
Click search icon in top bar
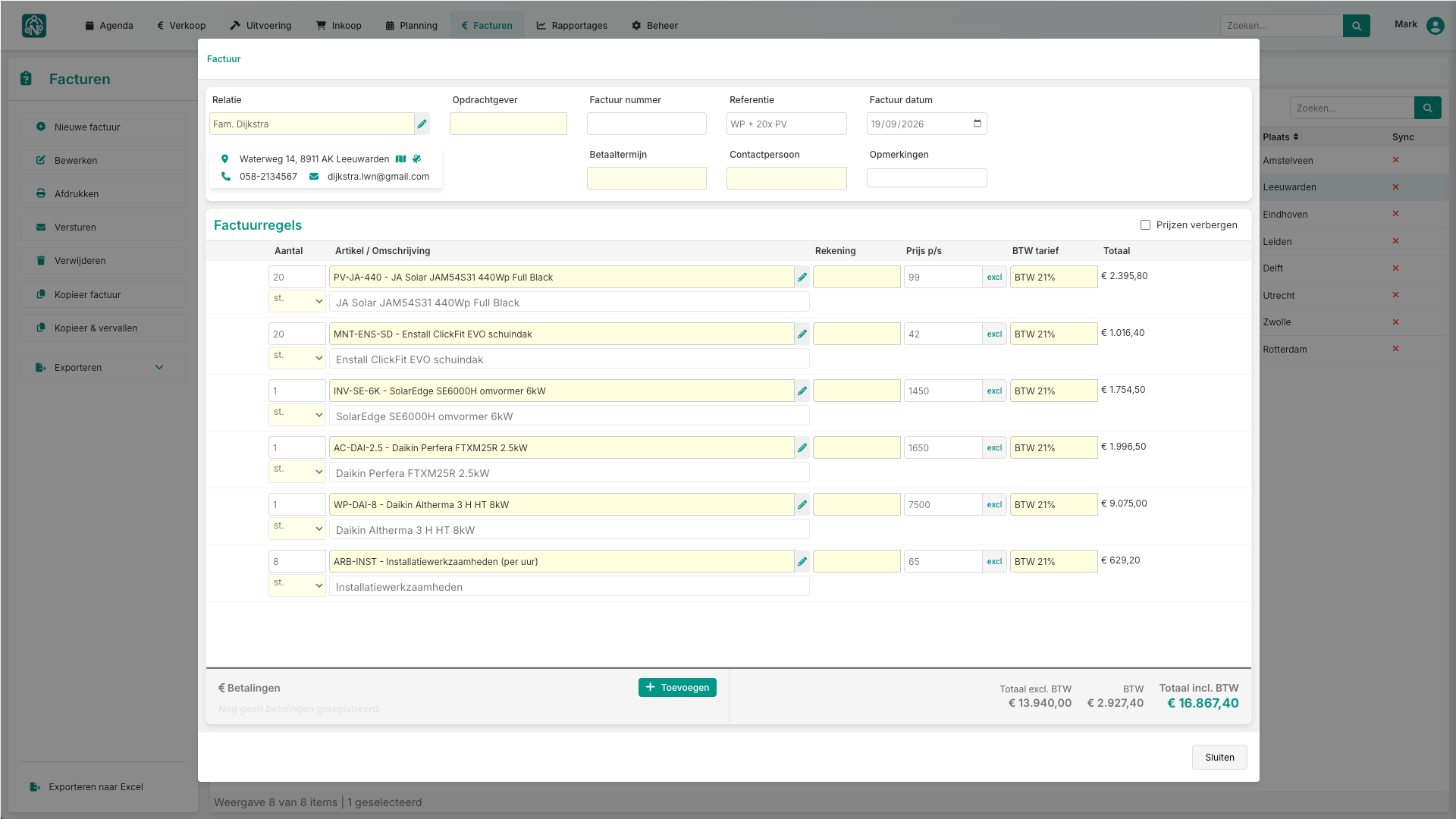click(1357, 26)
